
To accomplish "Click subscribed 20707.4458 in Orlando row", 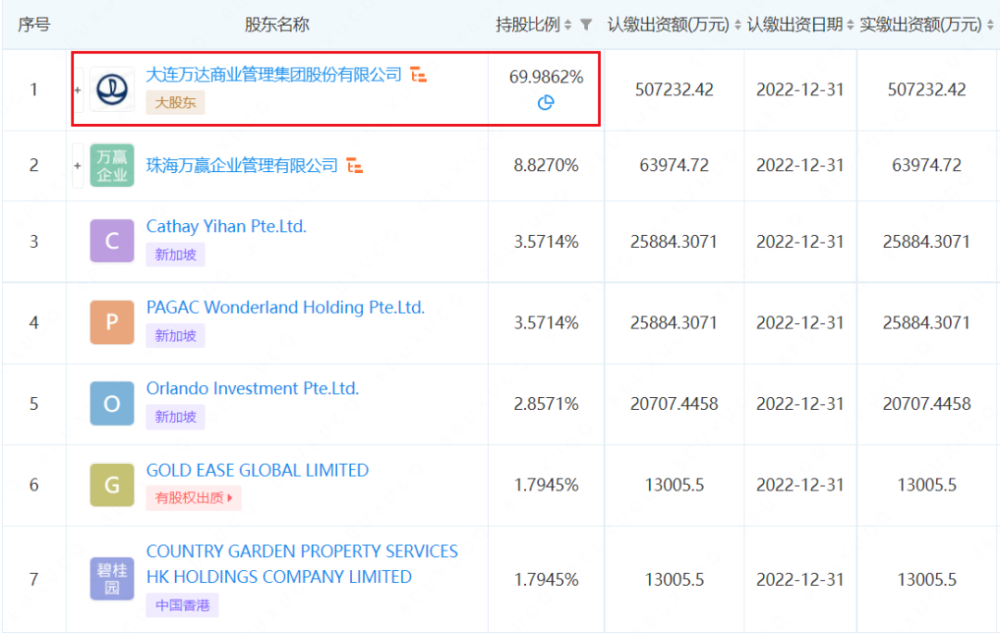I will click(x=674, y=404).
